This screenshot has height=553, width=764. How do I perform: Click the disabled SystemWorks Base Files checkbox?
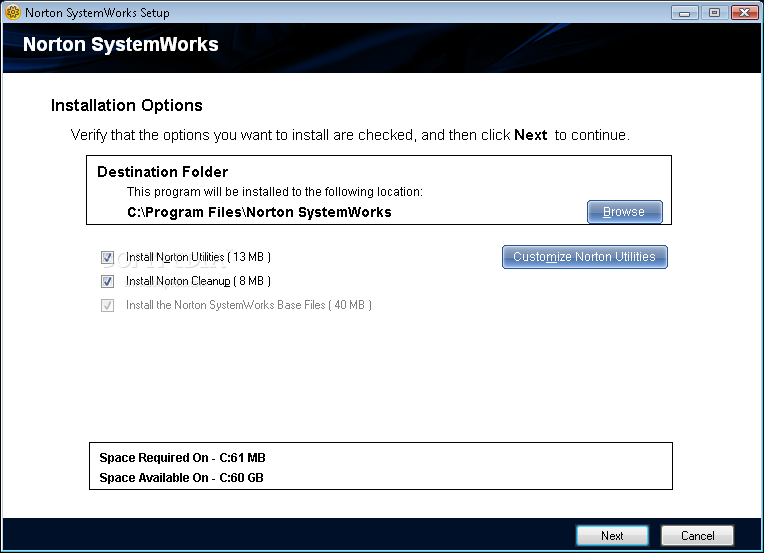coord(107,305)
